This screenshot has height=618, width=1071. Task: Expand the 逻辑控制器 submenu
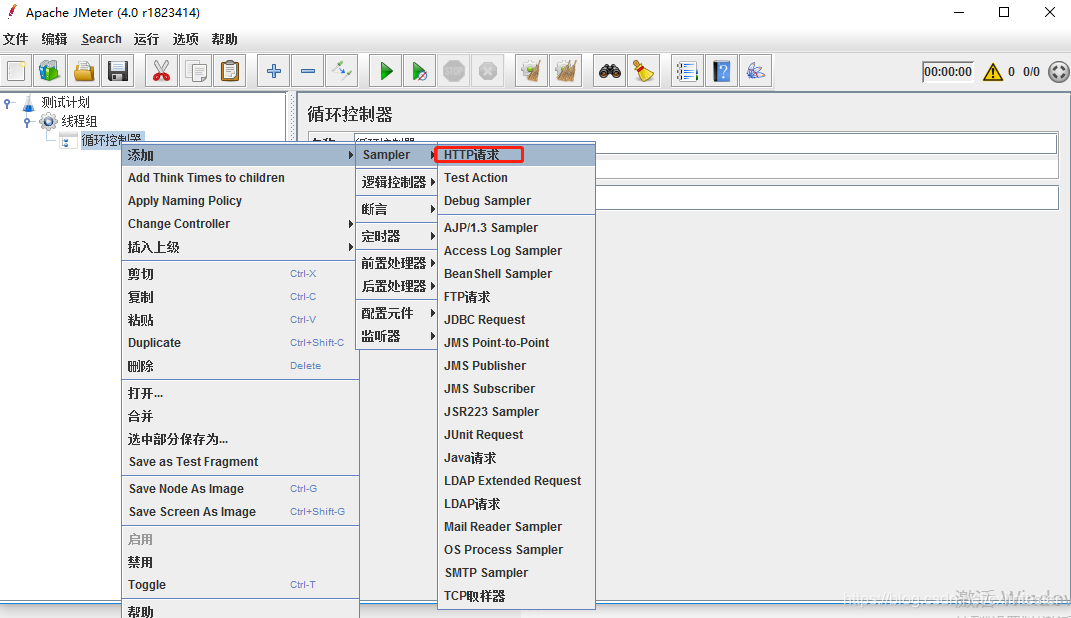pyautogui.click(x=397, y=182)
